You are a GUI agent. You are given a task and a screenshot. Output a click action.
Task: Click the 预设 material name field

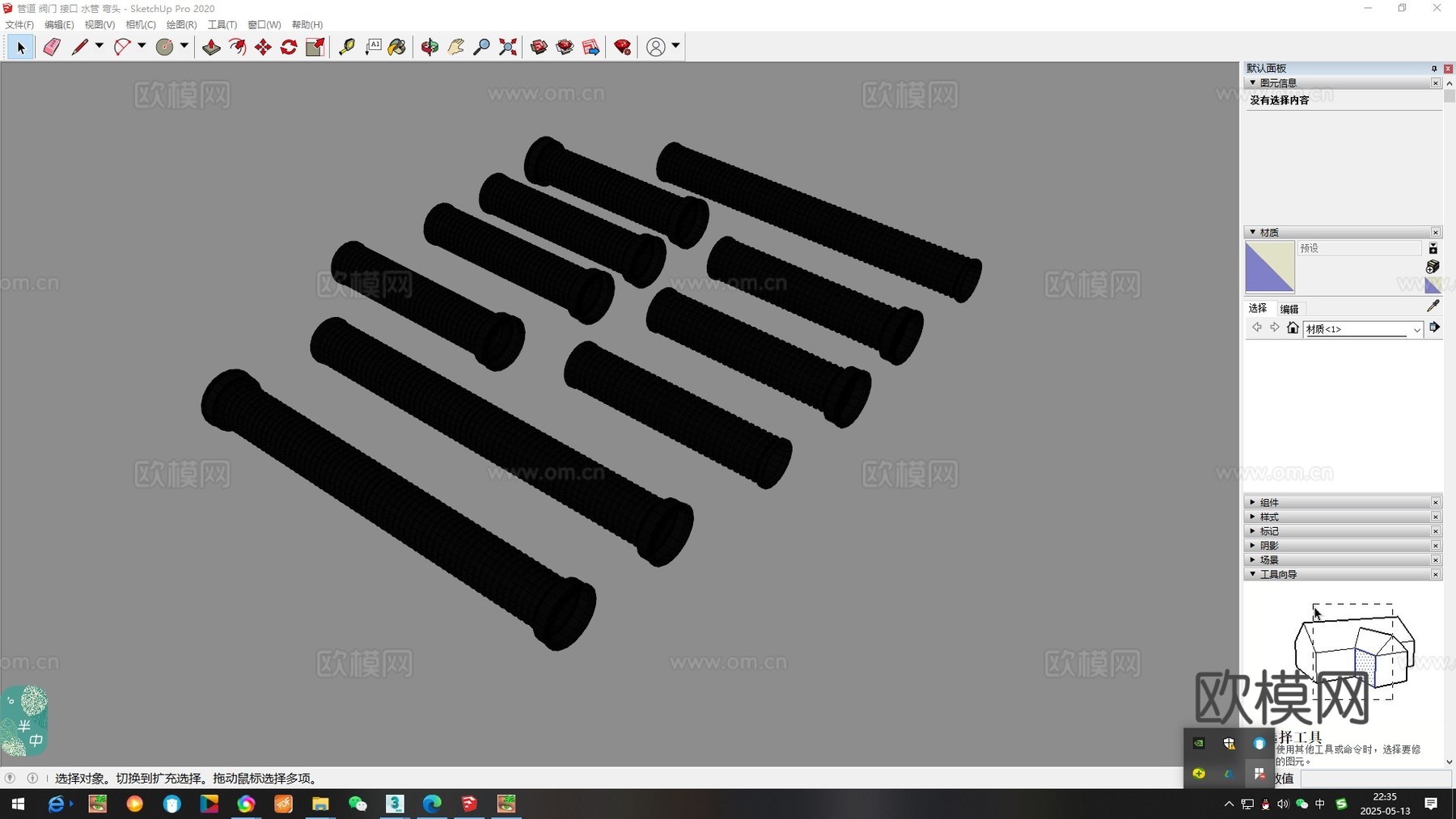coord(1360,248)
